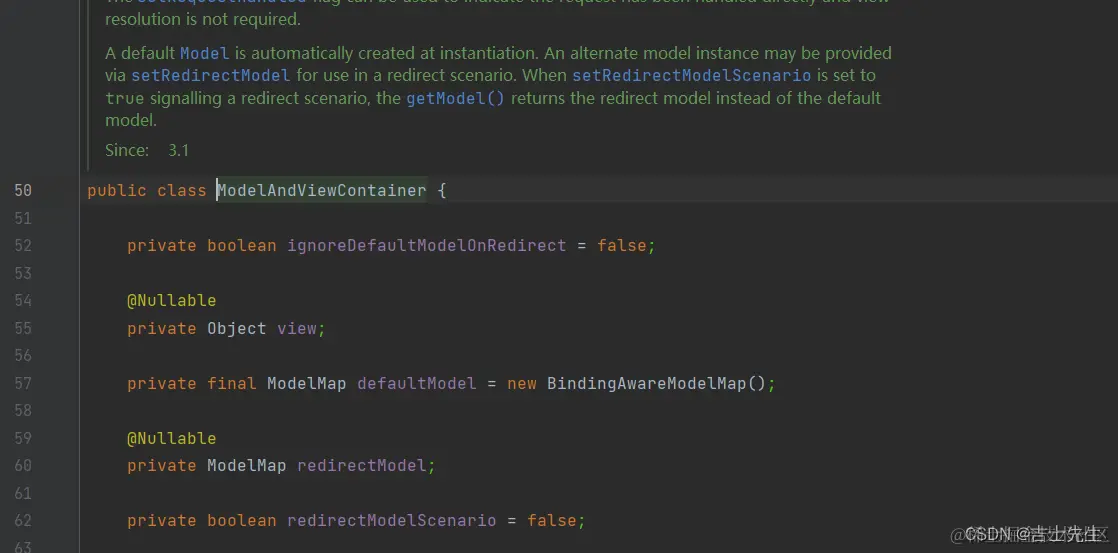Image resolution: width=1118 pixels, height=553 pixels.
Task: Click the 'new' keyword on line 57
Action: [522, 383]
